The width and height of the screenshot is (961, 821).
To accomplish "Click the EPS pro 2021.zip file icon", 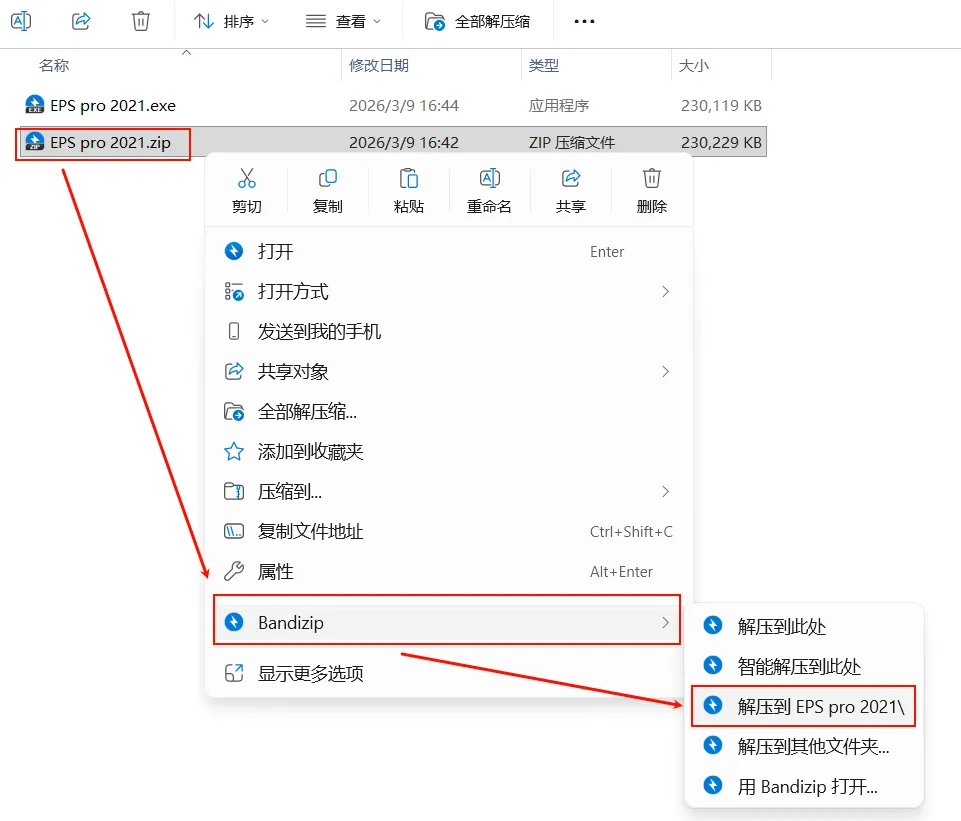I will click(x=34, y=142).
